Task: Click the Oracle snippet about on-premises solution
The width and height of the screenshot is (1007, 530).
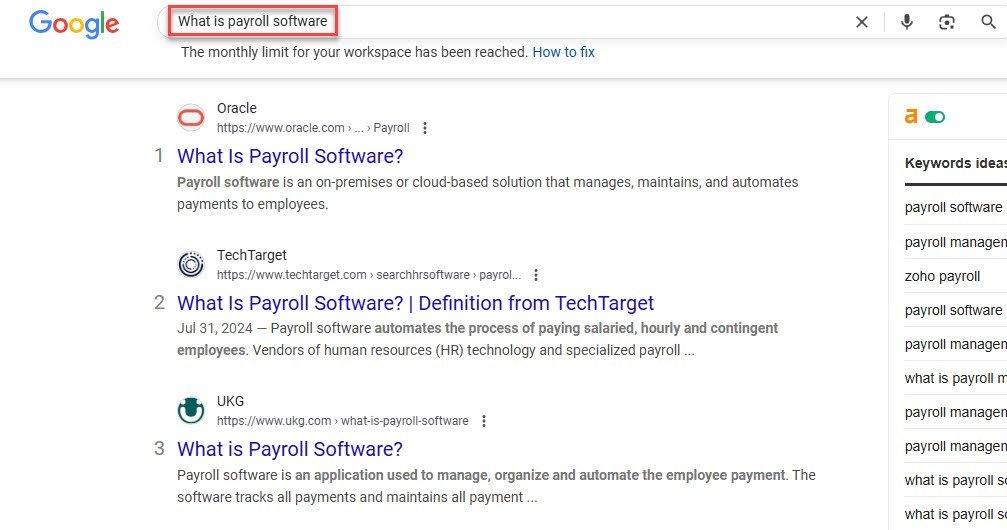Action: click(x=487, y=193)
